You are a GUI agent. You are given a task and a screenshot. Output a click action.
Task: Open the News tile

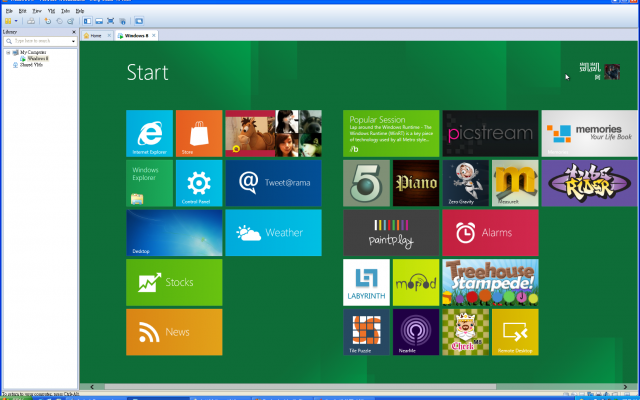(174, 332)
